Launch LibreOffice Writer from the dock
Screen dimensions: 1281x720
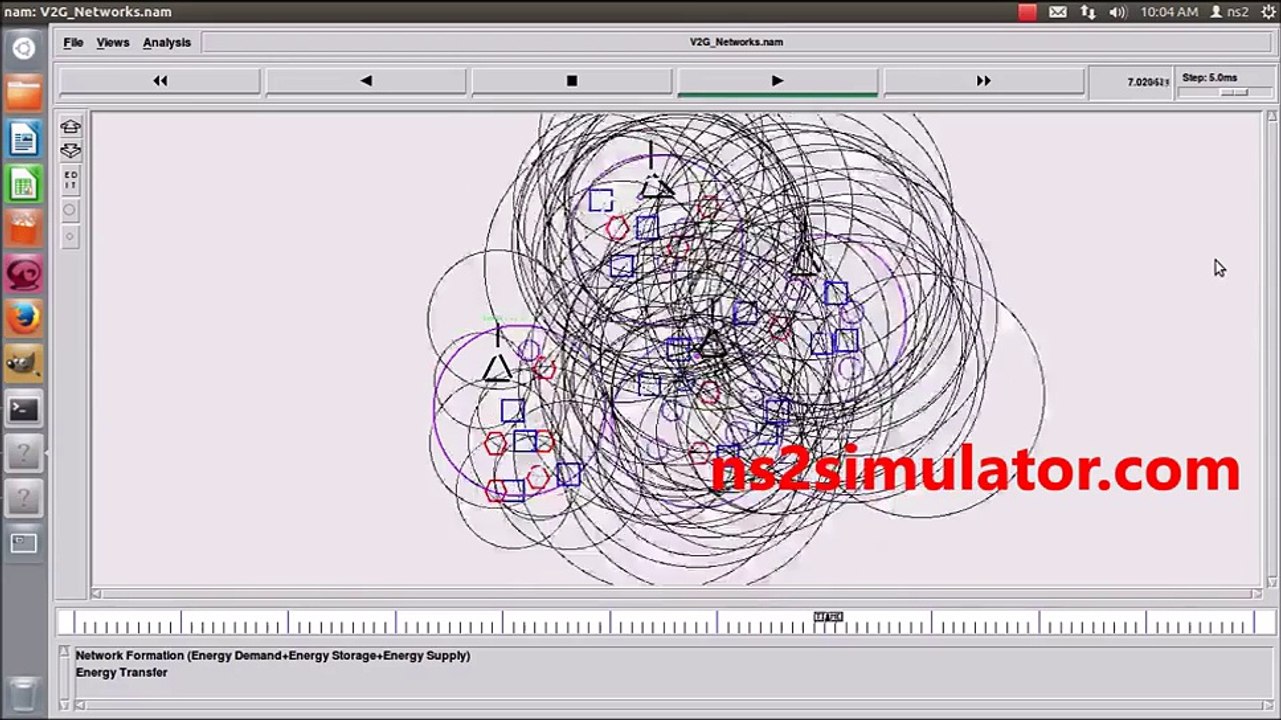pyautogui.click(x=23, y=139)
